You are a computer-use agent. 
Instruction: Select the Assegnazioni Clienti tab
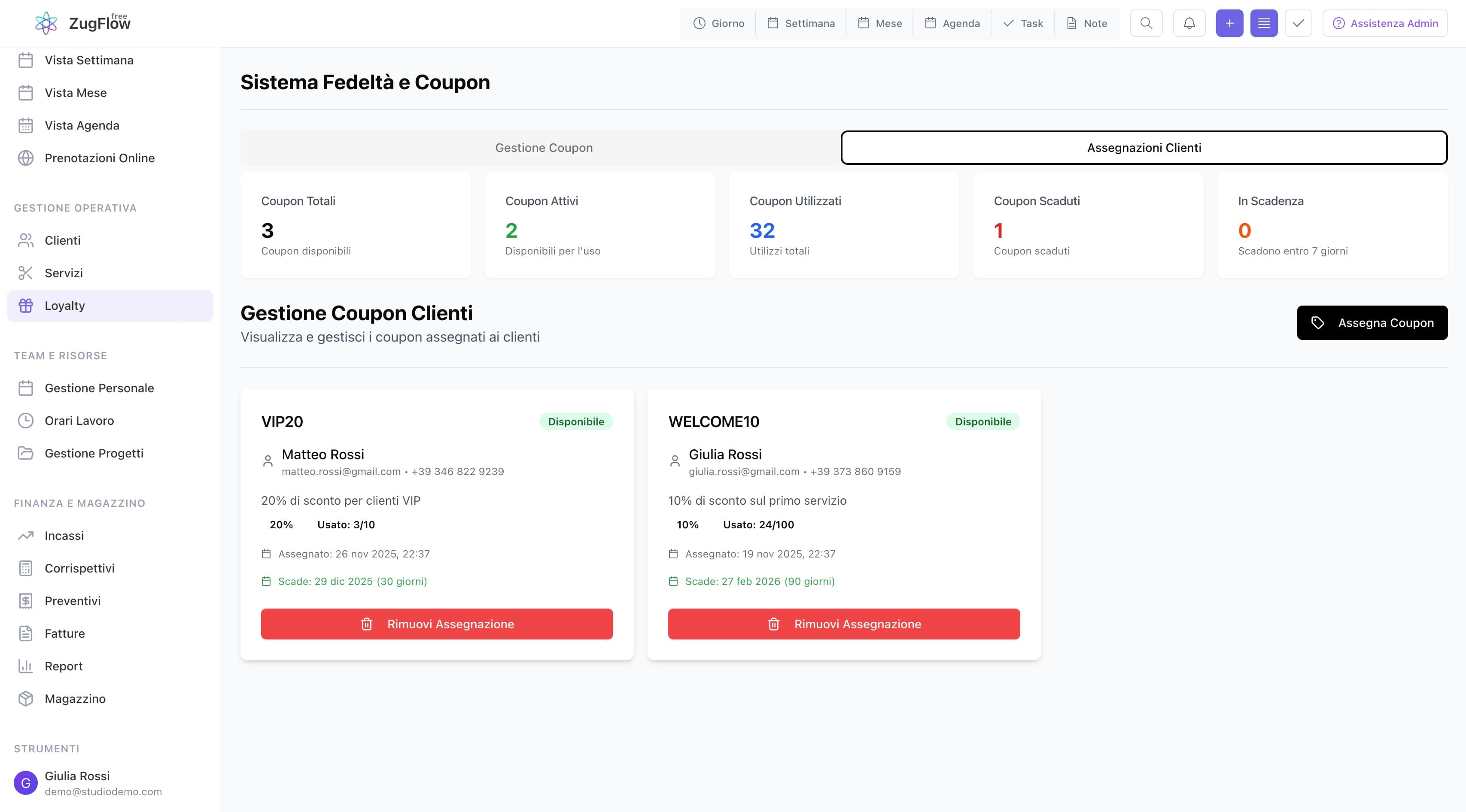(1144, 148)
